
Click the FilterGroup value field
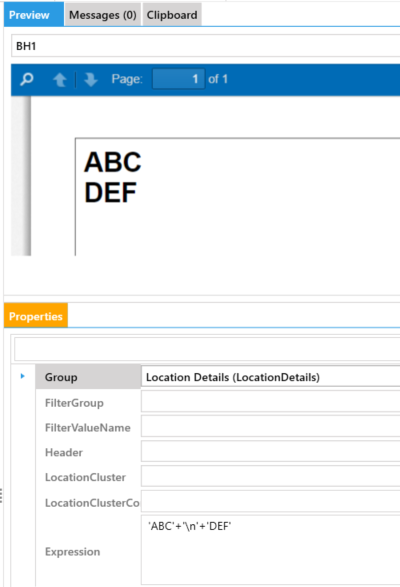pyautogui.click(x=270, y=402)
